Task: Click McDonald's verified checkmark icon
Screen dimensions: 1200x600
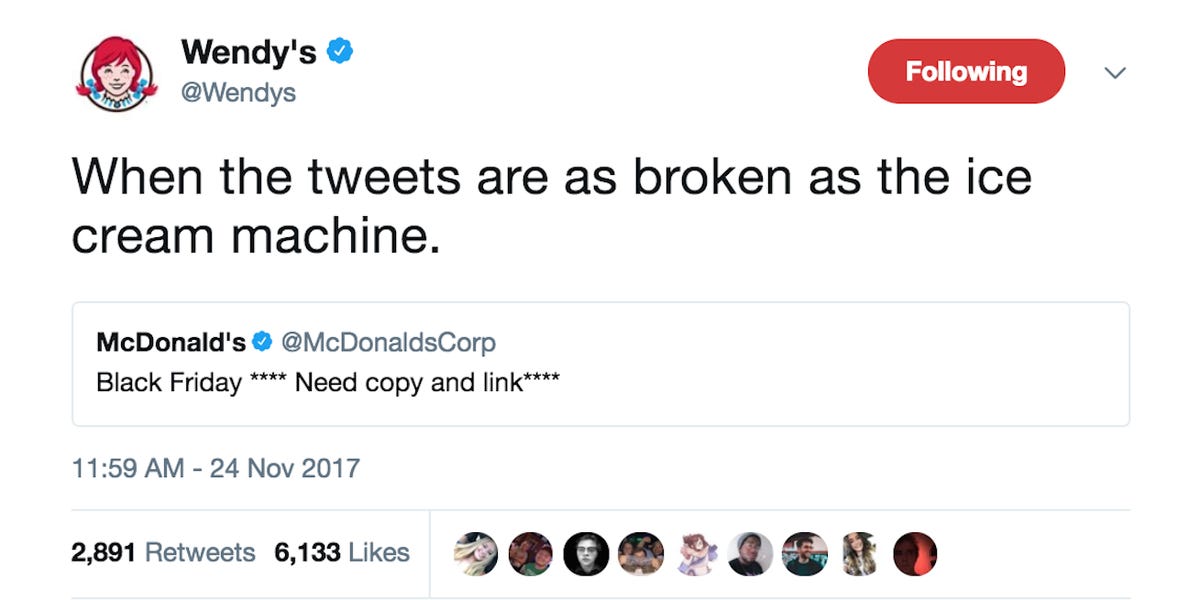Action: tap(262, 340)
